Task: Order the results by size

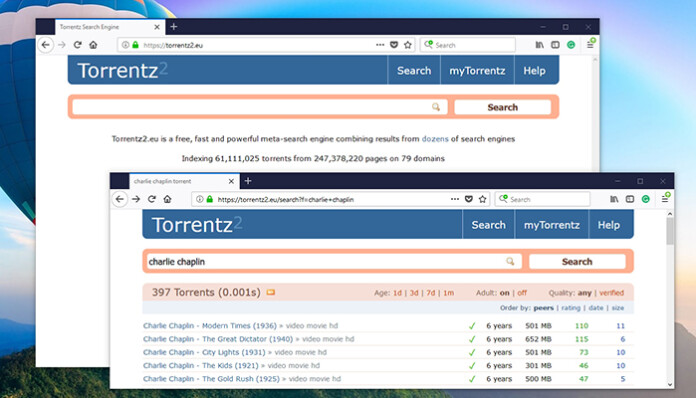Action: [x=618, y=307]
